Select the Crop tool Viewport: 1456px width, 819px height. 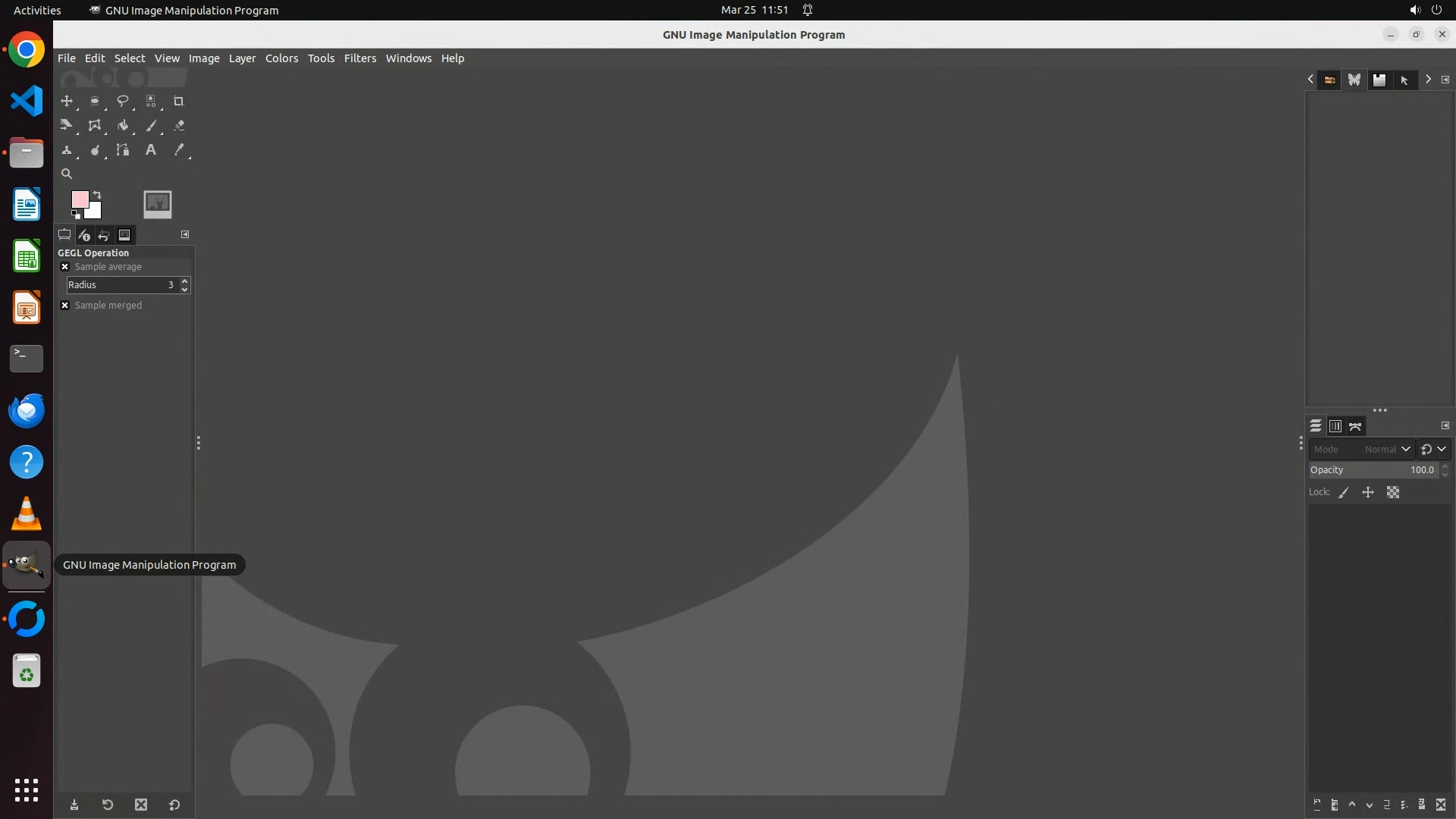[178, 101]
